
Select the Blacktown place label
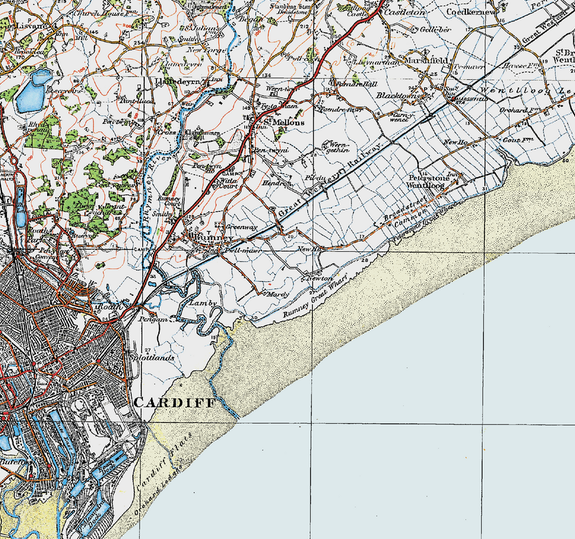coord(398,95)
